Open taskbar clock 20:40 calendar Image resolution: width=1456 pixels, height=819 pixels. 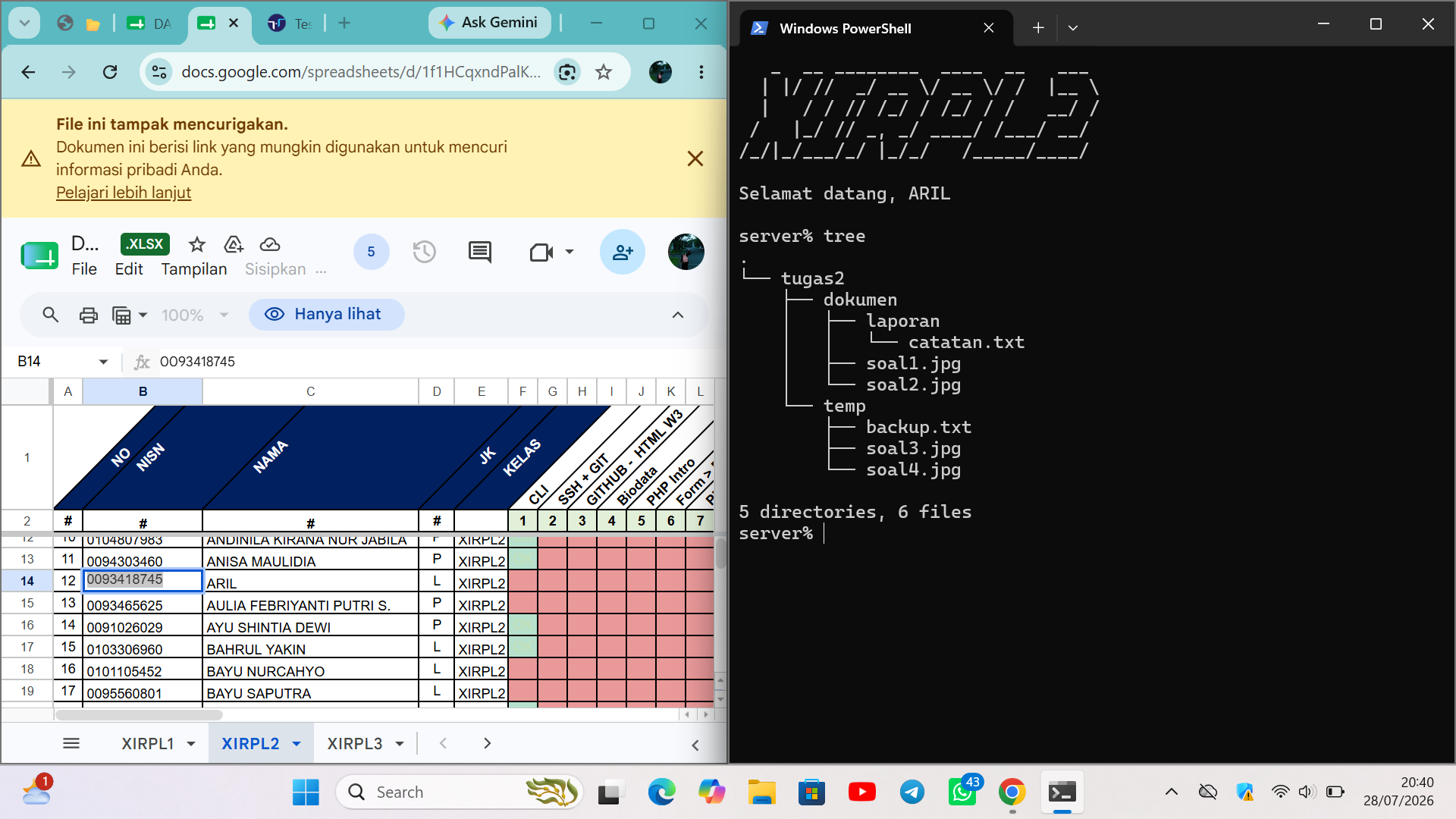coord(1398,792)
